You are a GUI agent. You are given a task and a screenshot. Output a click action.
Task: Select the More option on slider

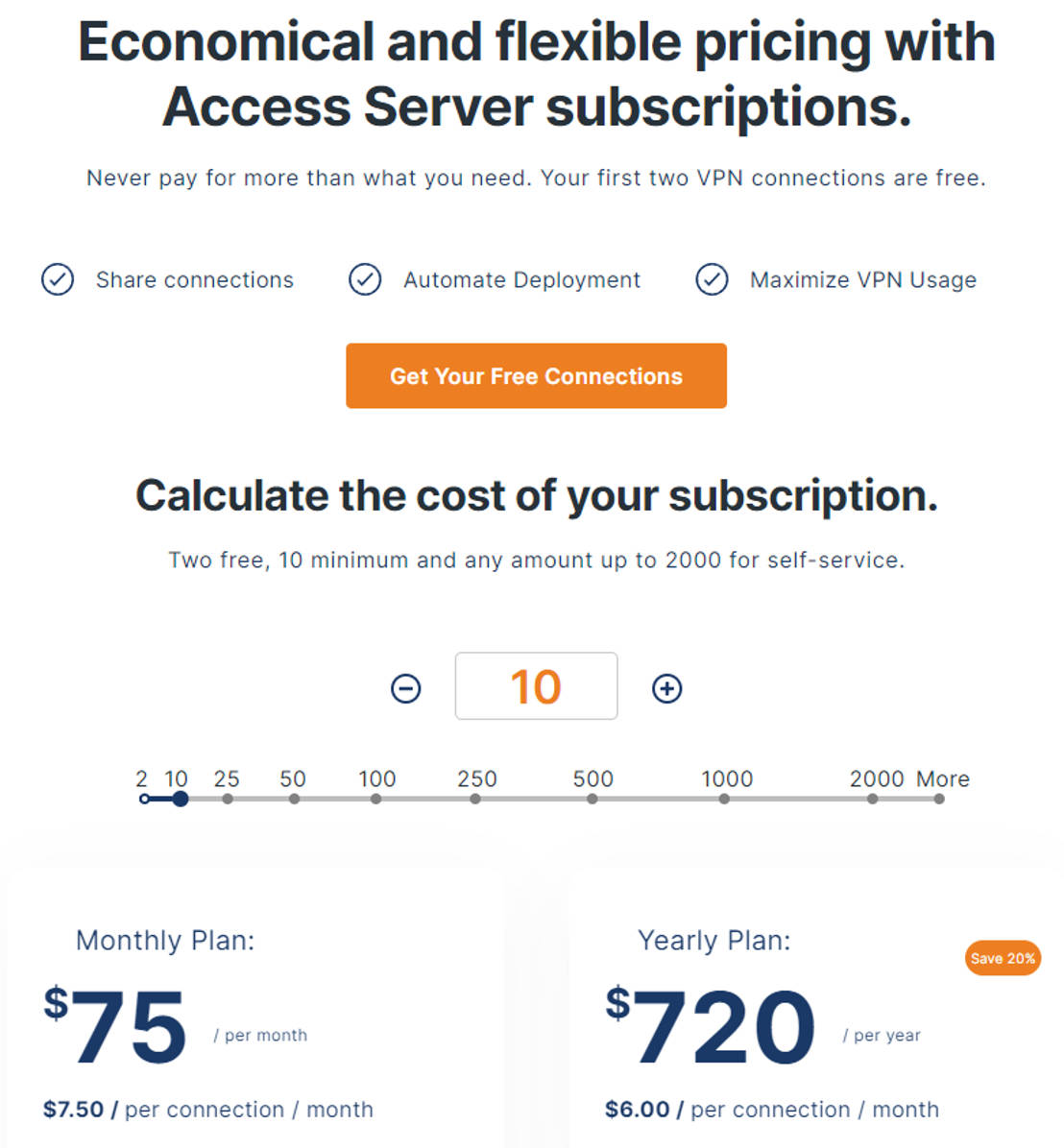pyautogui.click(x=939, y=799)
